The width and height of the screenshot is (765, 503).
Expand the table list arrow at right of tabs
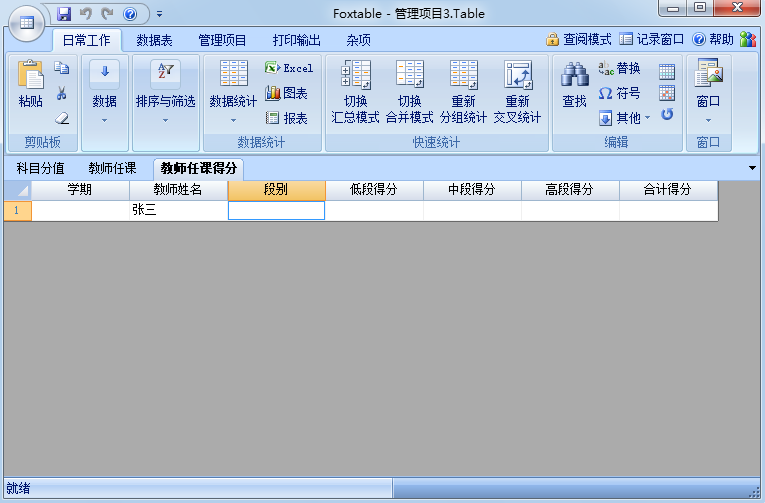(x=752, y=168)
